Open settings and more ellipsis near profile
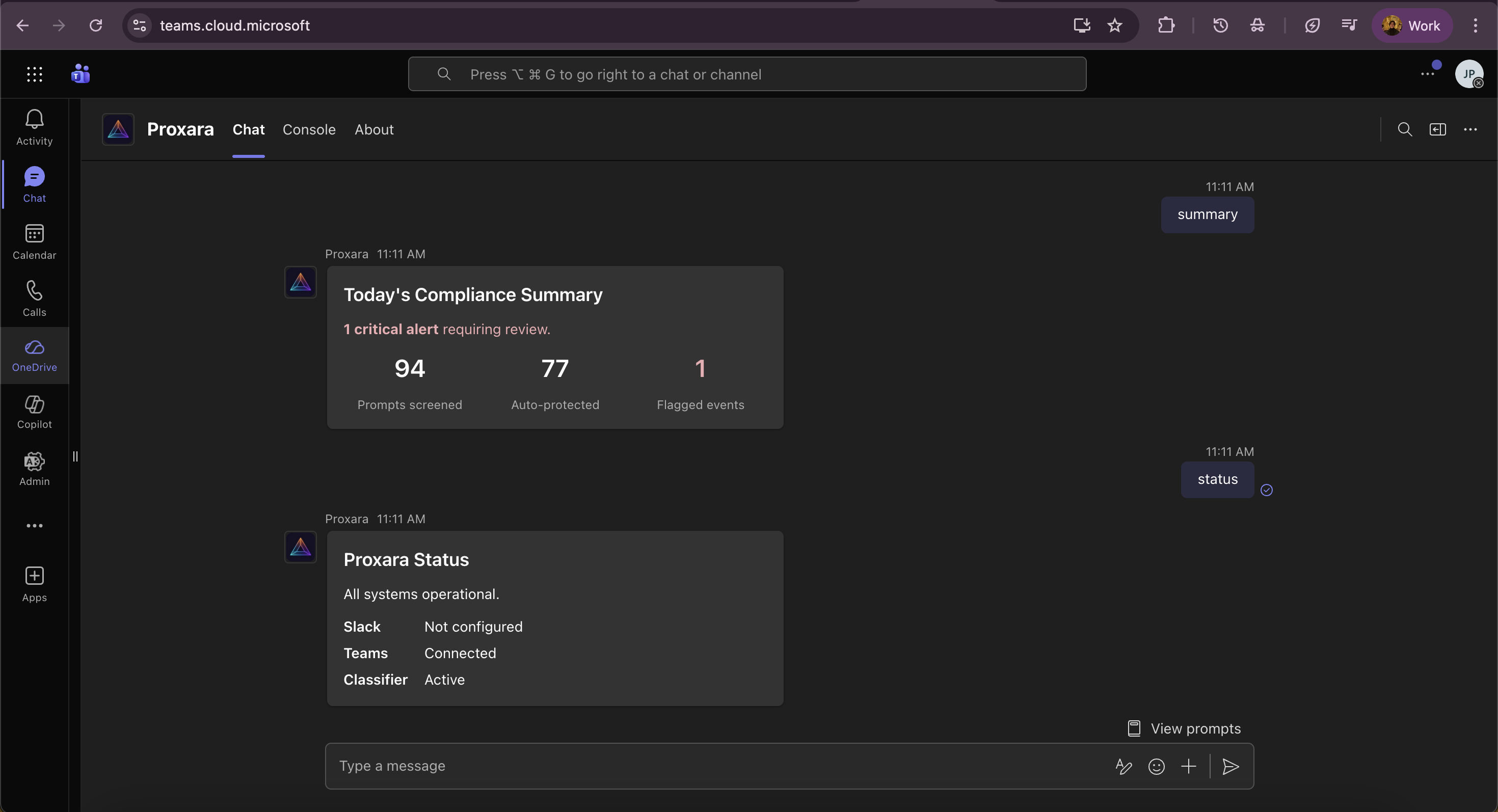 point(1428,74)
